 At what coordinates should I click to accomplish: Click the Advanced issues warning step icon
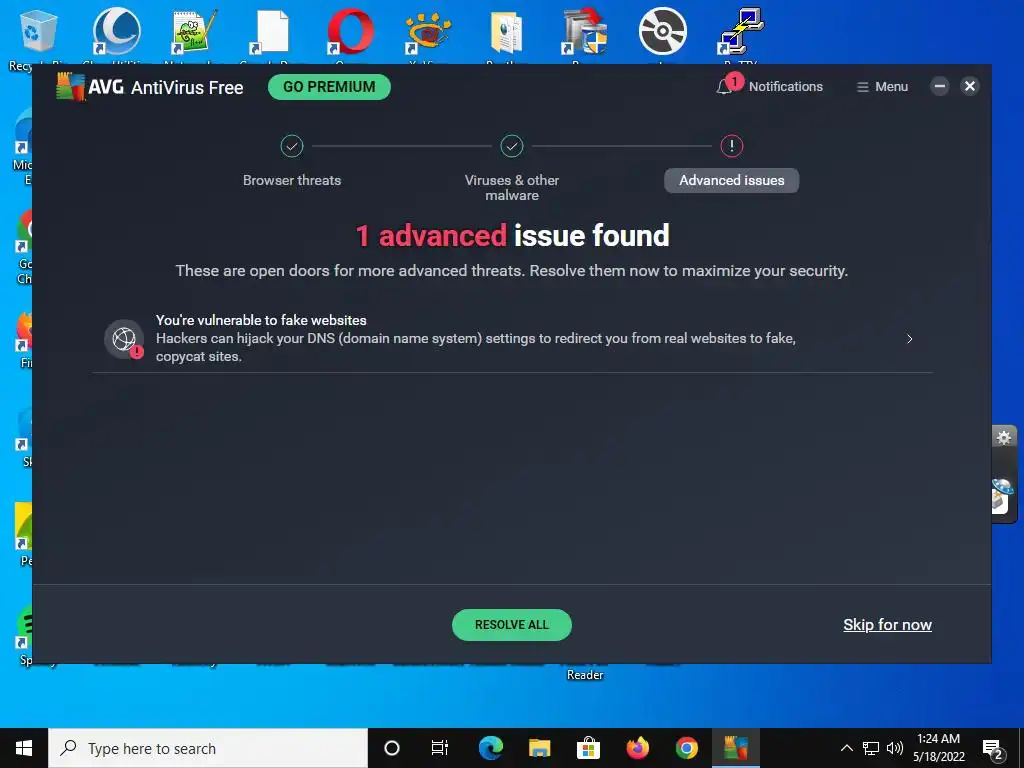tap(731, 146)
